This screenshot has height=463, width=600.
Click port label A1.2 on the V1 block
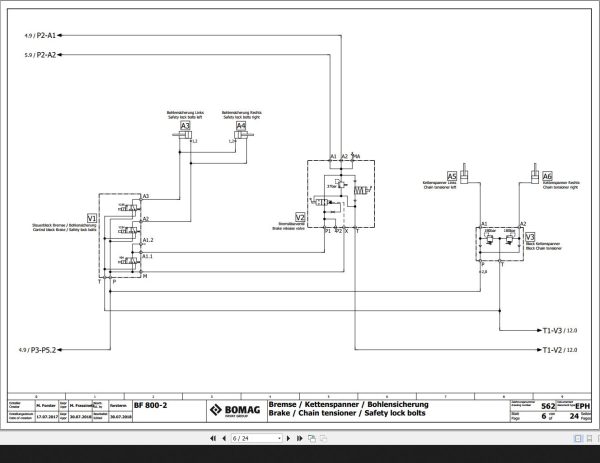click(148, 240)
